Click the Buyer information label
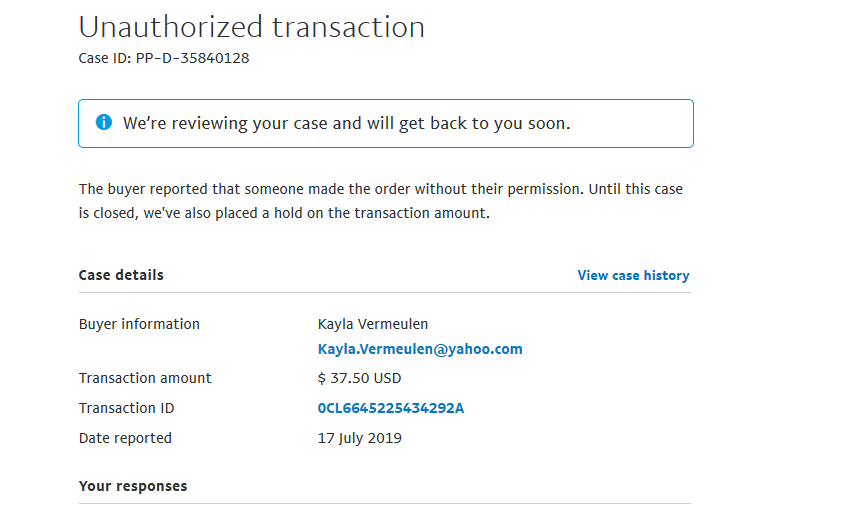Viewport: 845px width, 524px height. click(139, 324)
